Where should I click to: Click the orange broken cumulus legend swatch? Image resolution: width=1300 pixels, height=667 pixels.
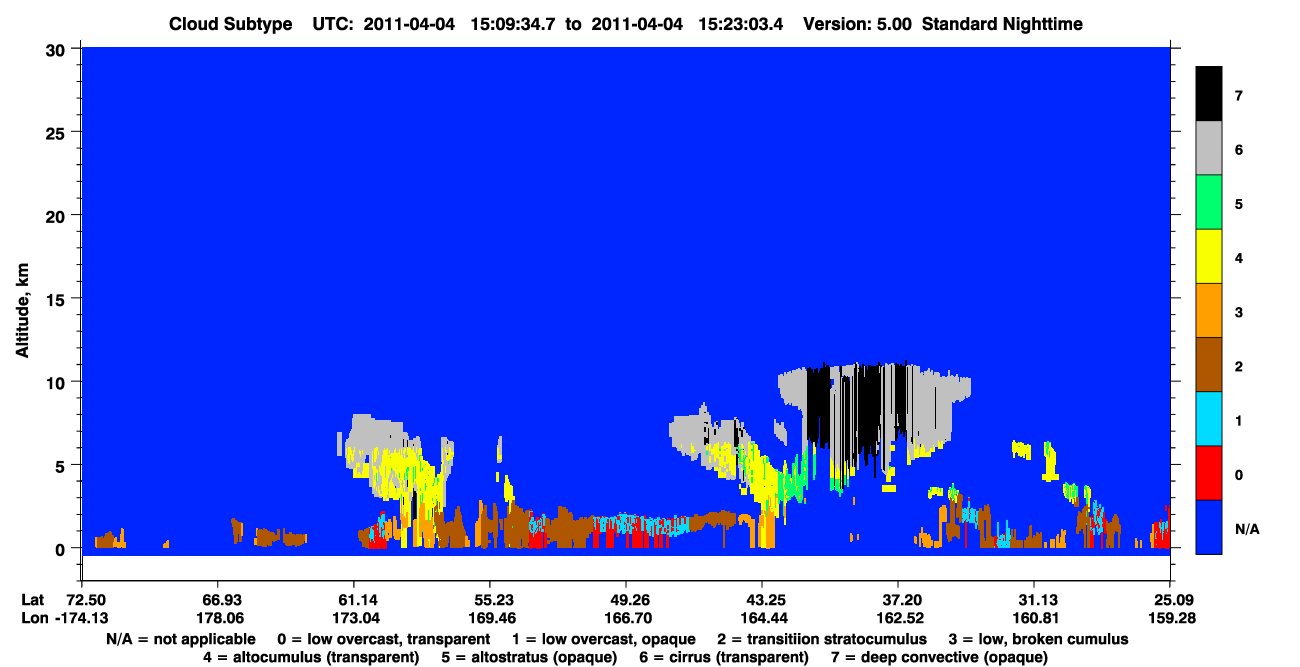point(1209,310)
